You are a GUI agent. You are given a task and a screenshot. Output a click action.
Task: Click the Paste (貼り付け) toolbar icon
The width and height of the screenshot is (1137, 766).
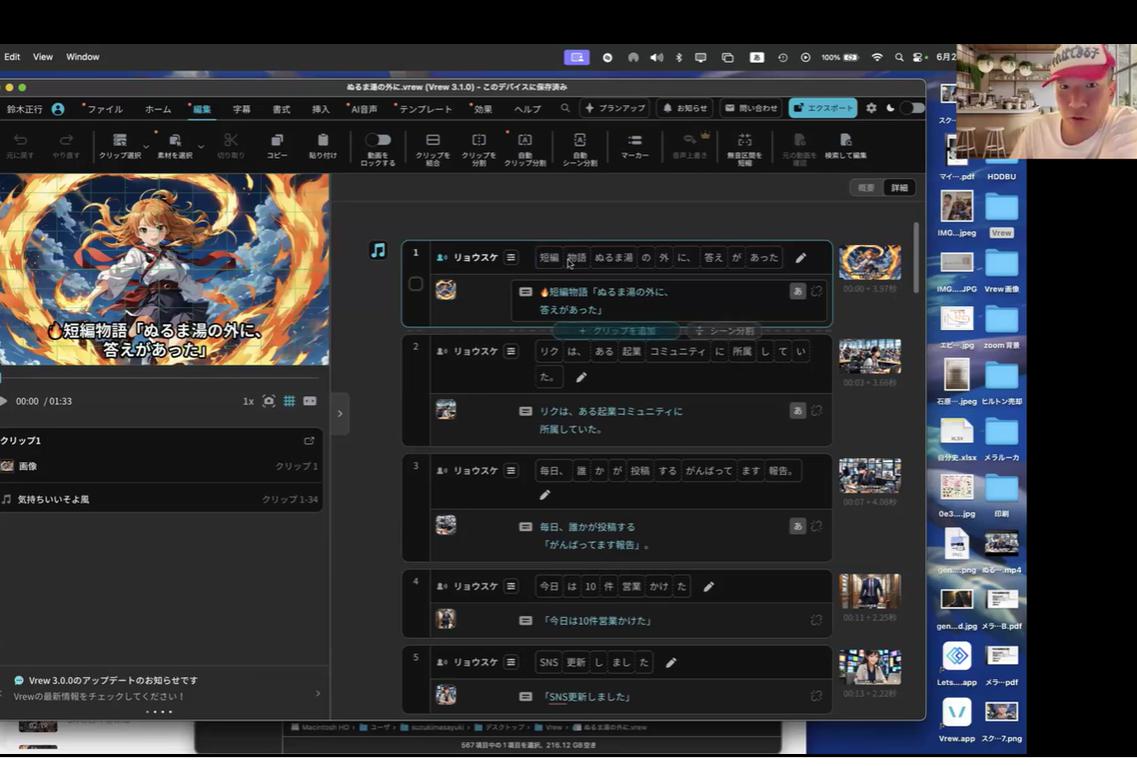pyautogui.click(x=323, y=140)
